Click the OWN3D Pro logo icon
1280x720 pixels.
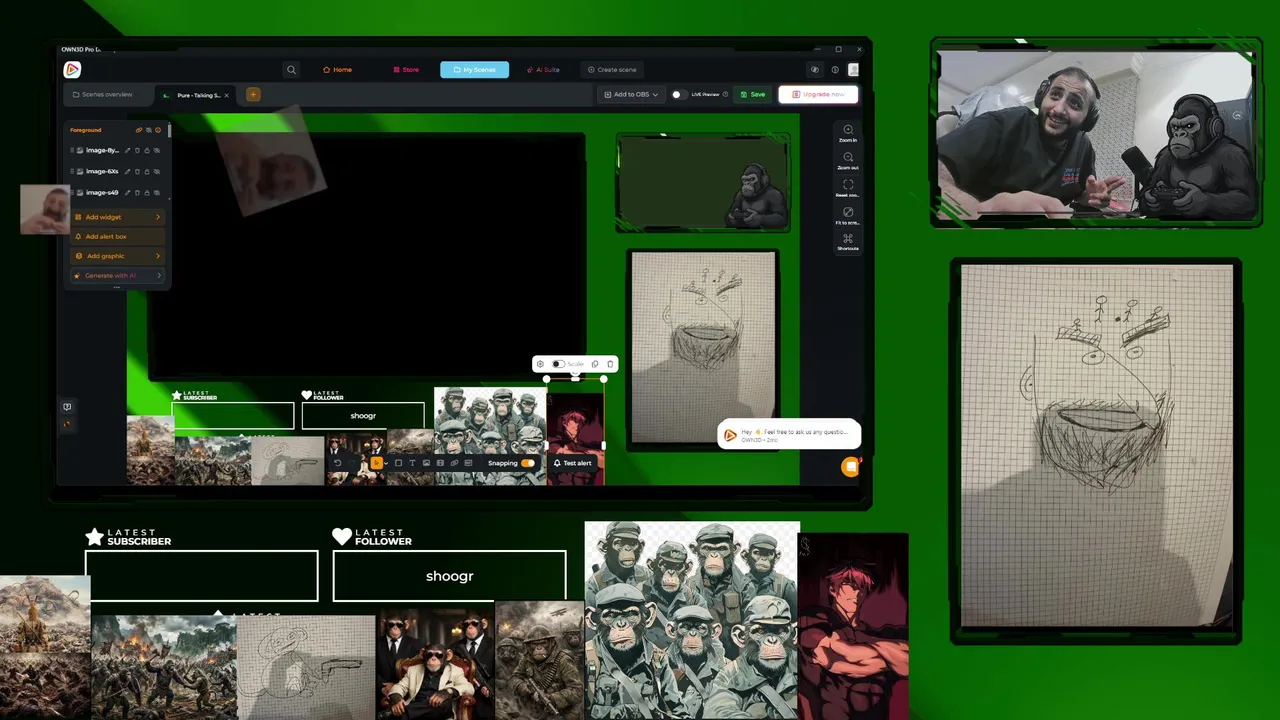[x=72, y=70]
